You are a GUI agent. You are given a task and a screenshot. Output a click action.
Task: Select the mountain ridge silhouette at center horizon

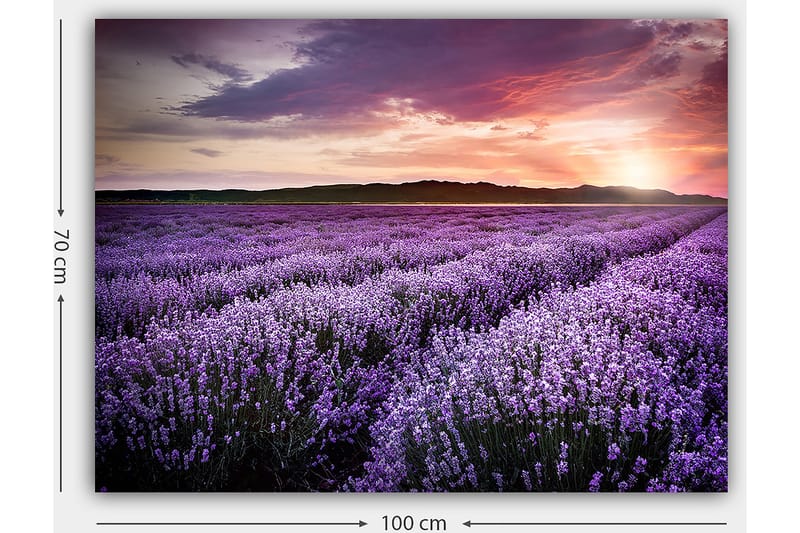420,191
